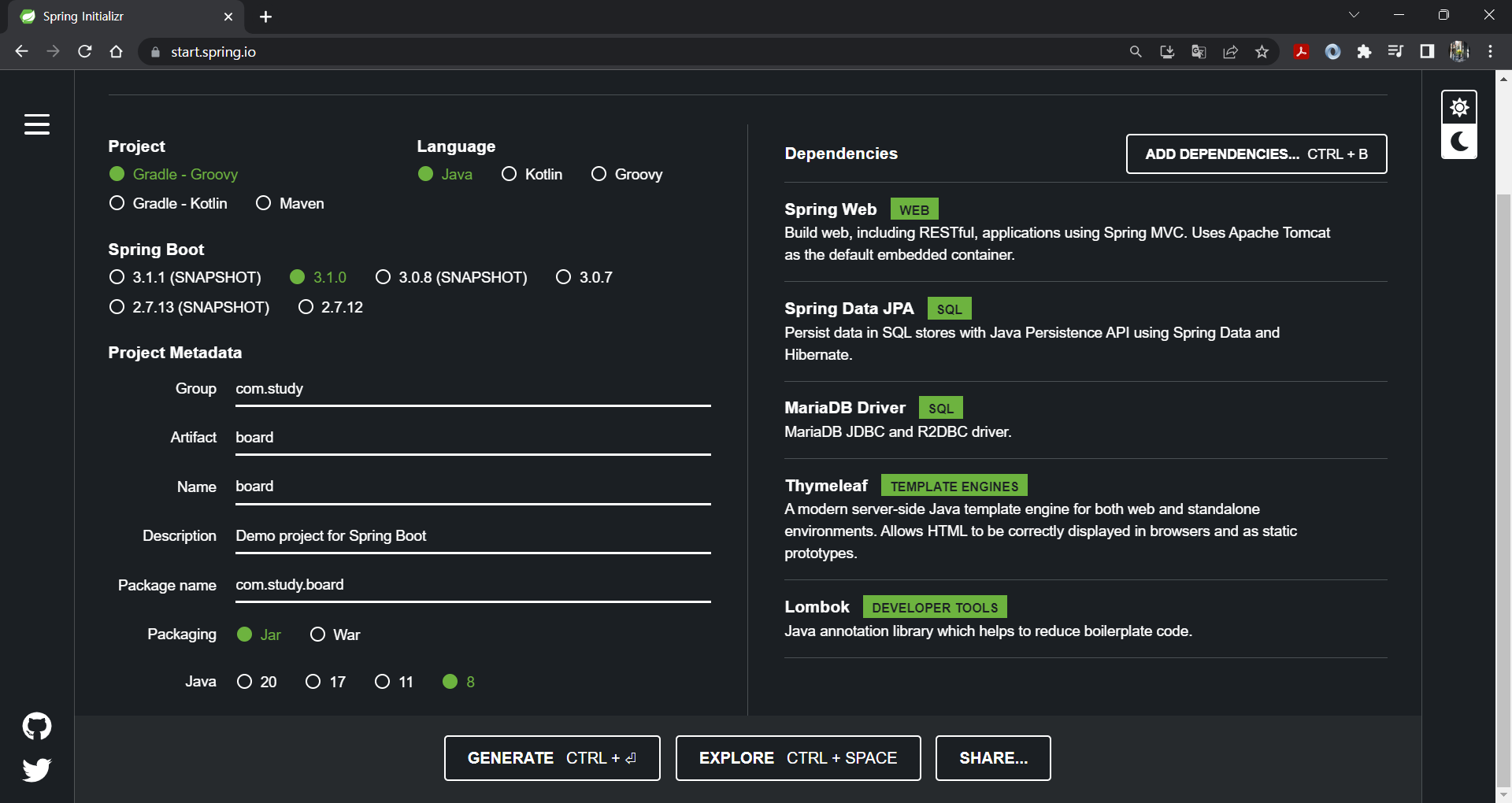
Task: Click the install app icon in address bar
Action: 1167,51
